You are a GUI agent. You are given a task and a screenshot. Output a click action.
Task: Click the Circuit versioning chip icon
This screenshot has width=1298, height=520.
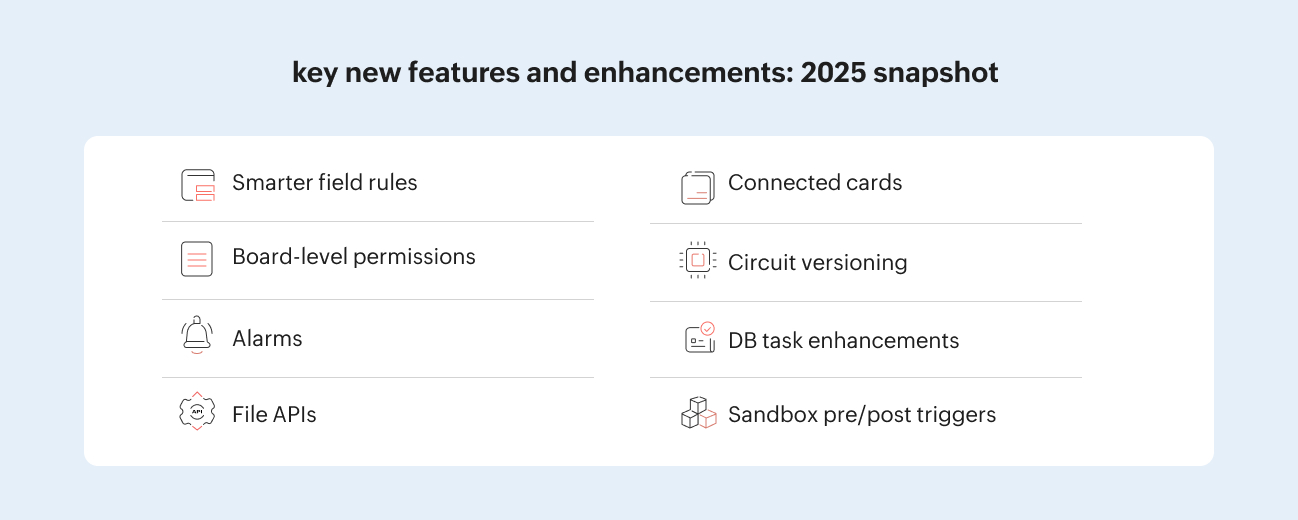698,260
